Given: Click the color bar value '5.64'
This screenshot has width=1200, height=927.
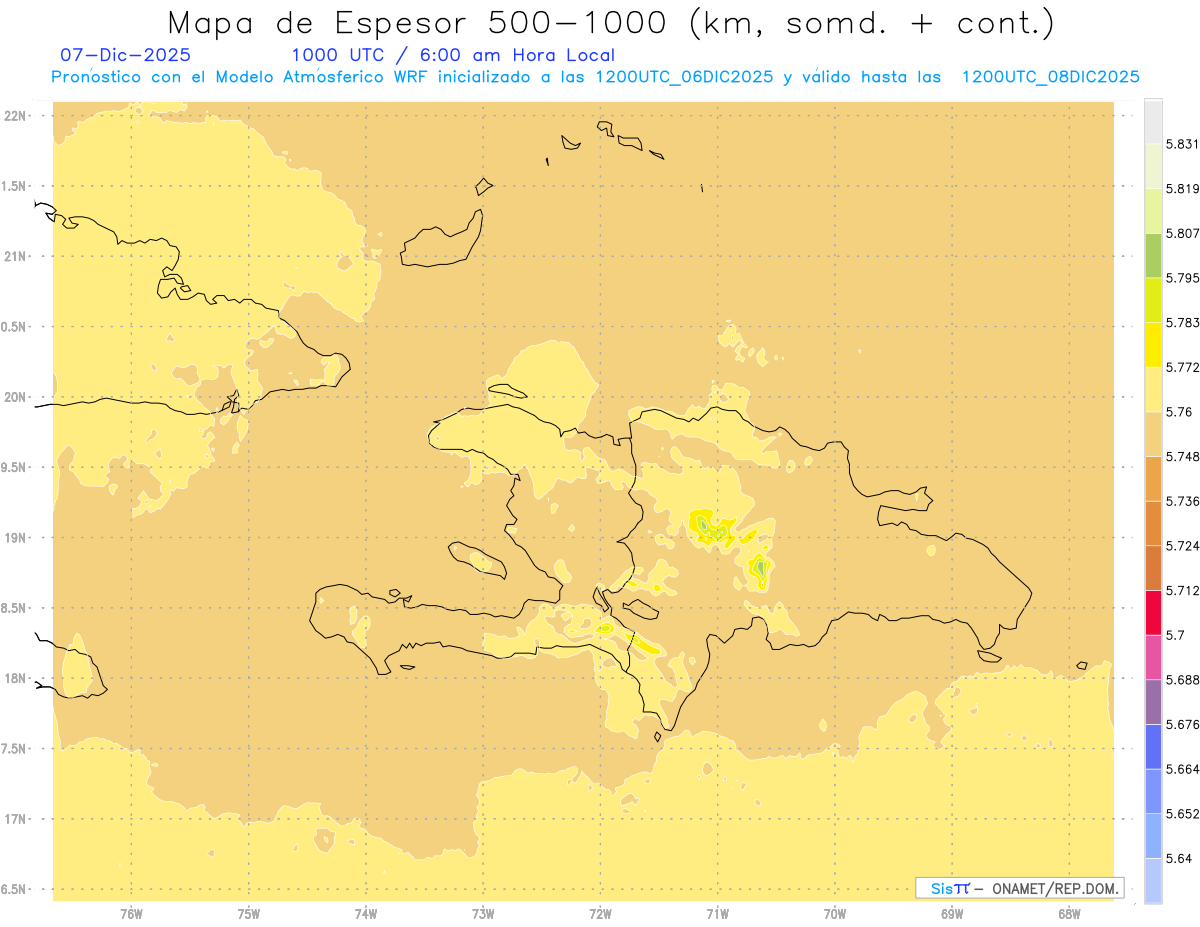Looking at the screenshot, I should (x=1179, y=858).
